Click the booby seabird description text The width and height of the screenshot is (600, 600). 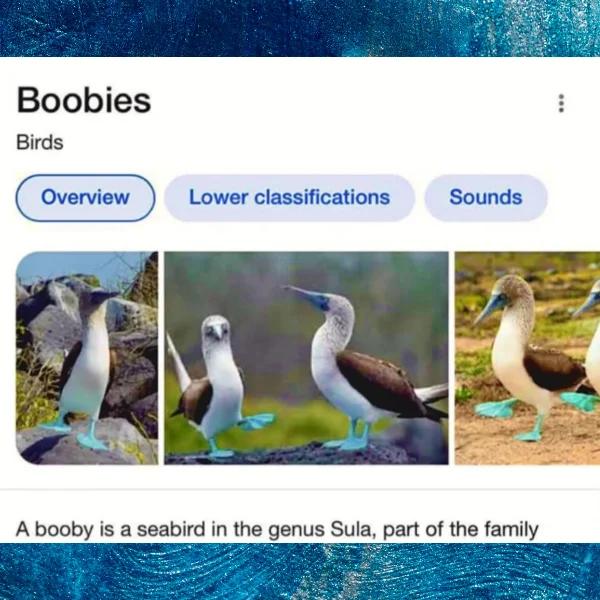277,530
